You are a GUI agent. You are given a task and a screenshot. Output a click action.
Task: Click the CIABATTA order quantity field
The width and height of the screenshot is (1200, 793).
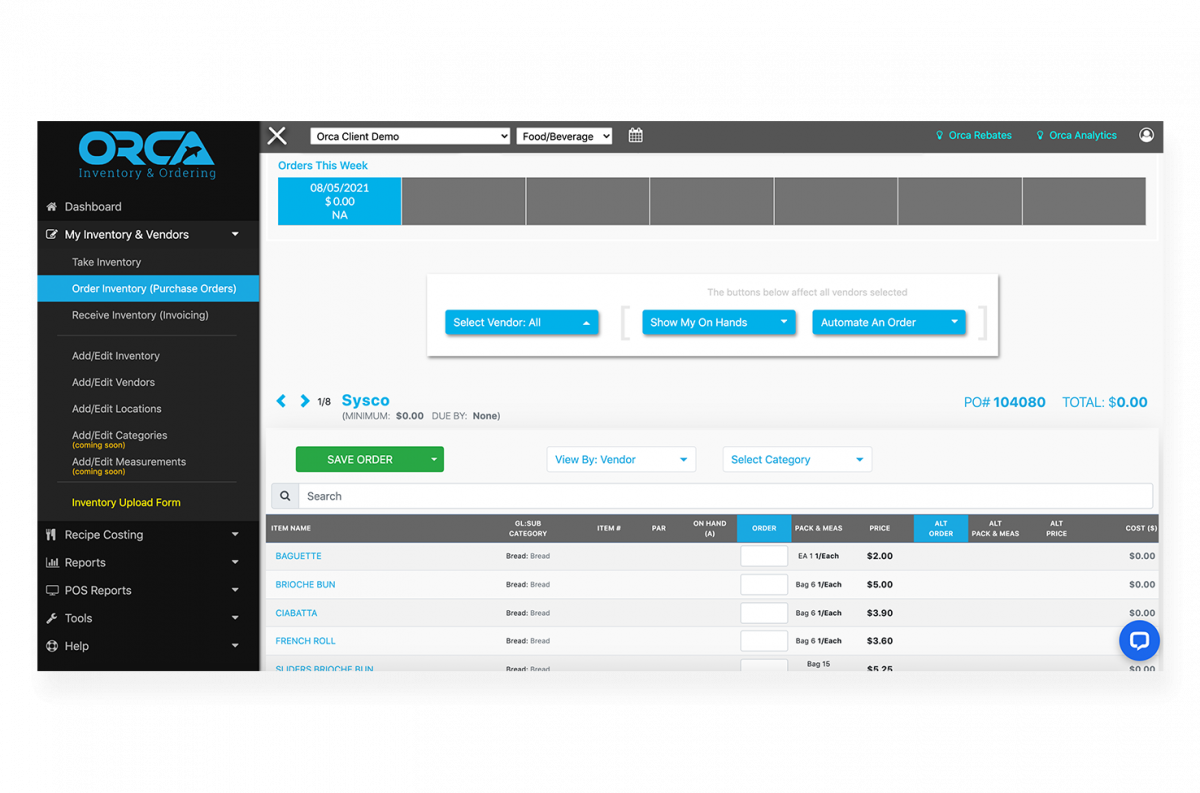click(x=764, y=612)
